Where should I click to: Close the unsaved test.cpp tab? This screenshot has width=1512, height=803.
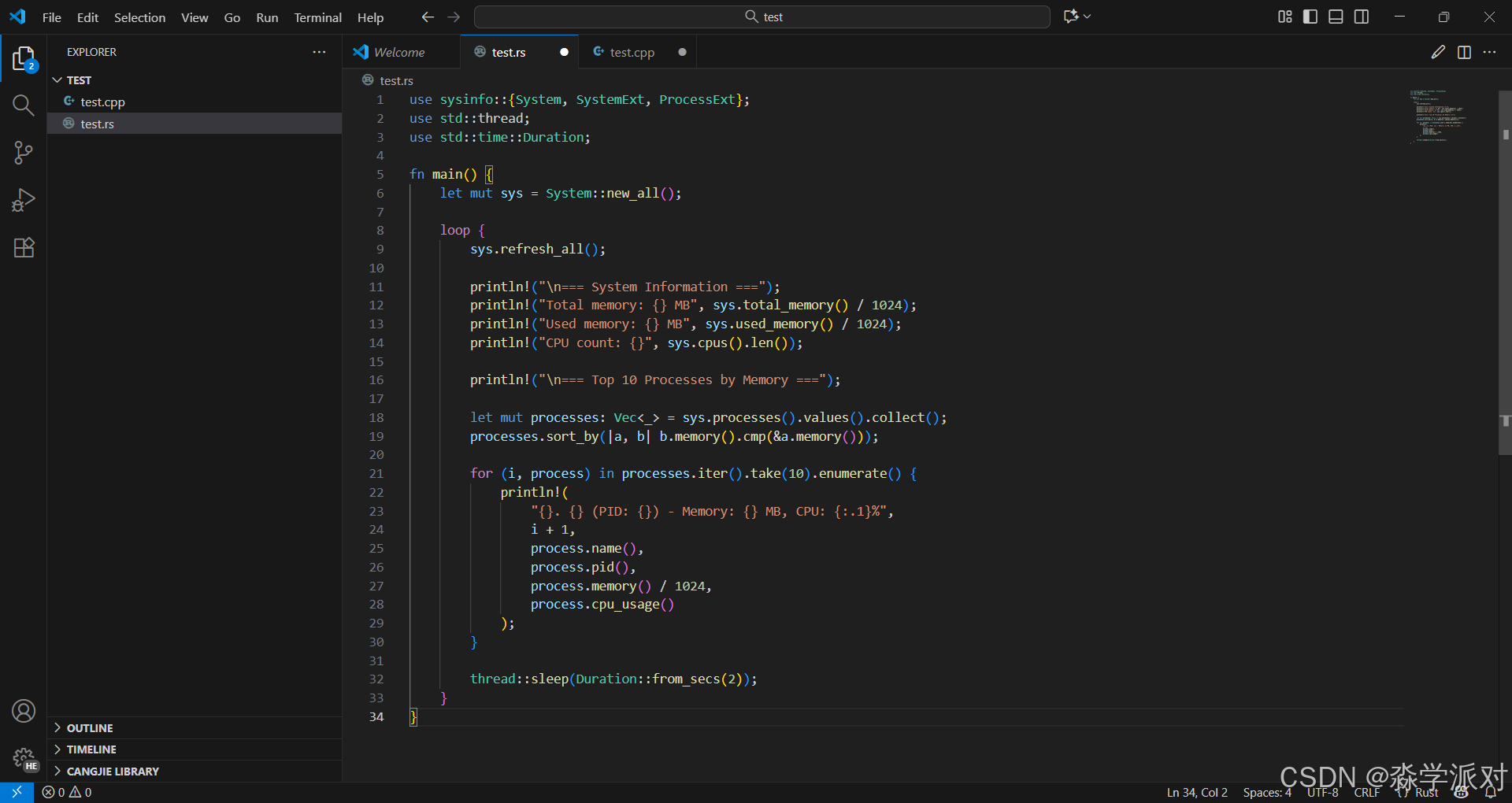pyautogui.click(x=682, y=52)
